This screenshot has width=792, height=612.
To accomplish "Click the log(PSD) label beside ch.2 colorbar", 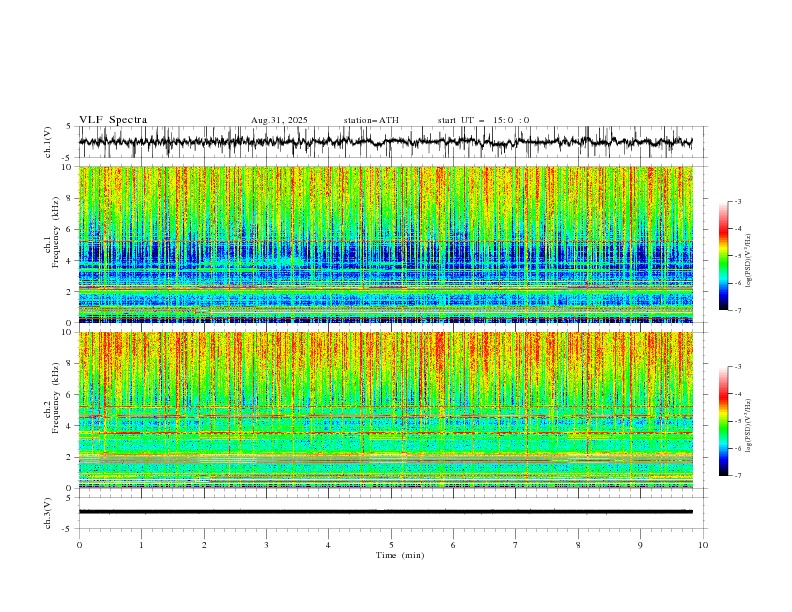I will 749,427.
